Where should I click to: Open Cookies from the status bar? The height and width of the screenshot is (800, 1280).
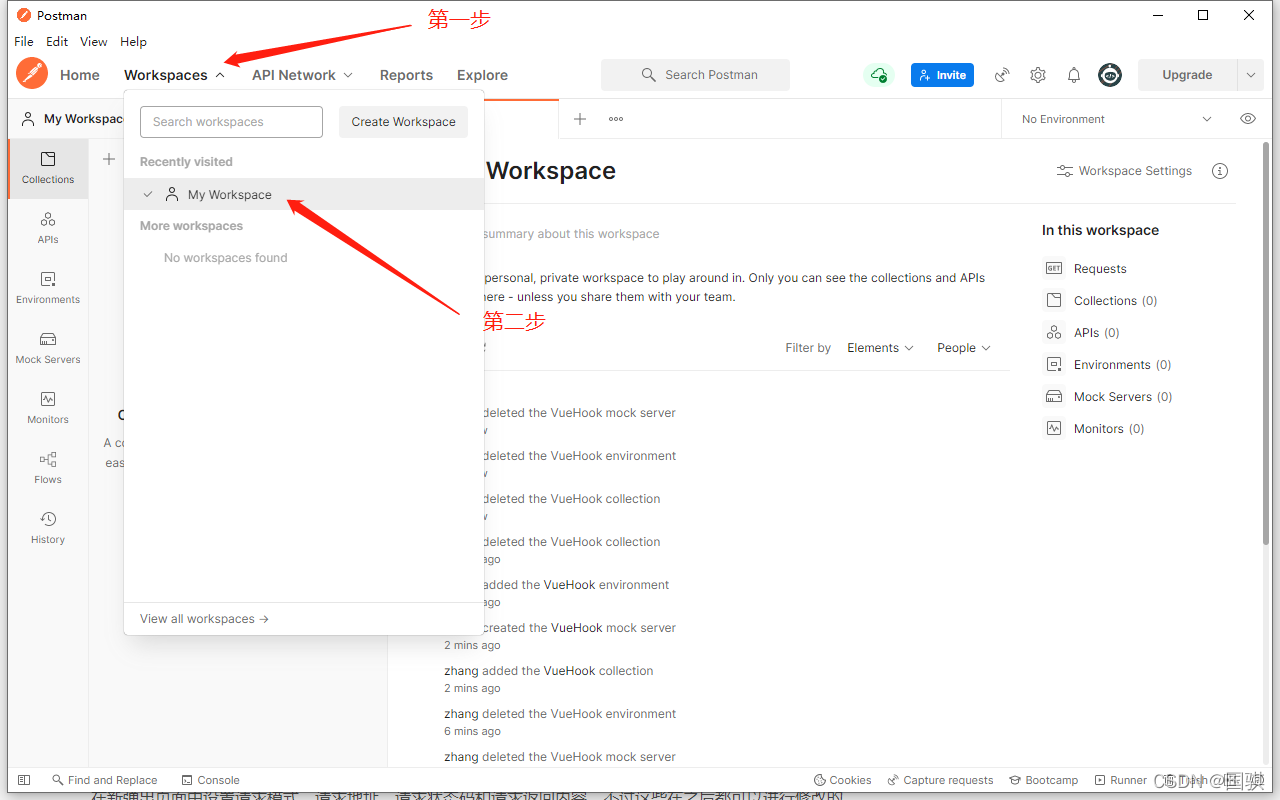pos(843,780)
